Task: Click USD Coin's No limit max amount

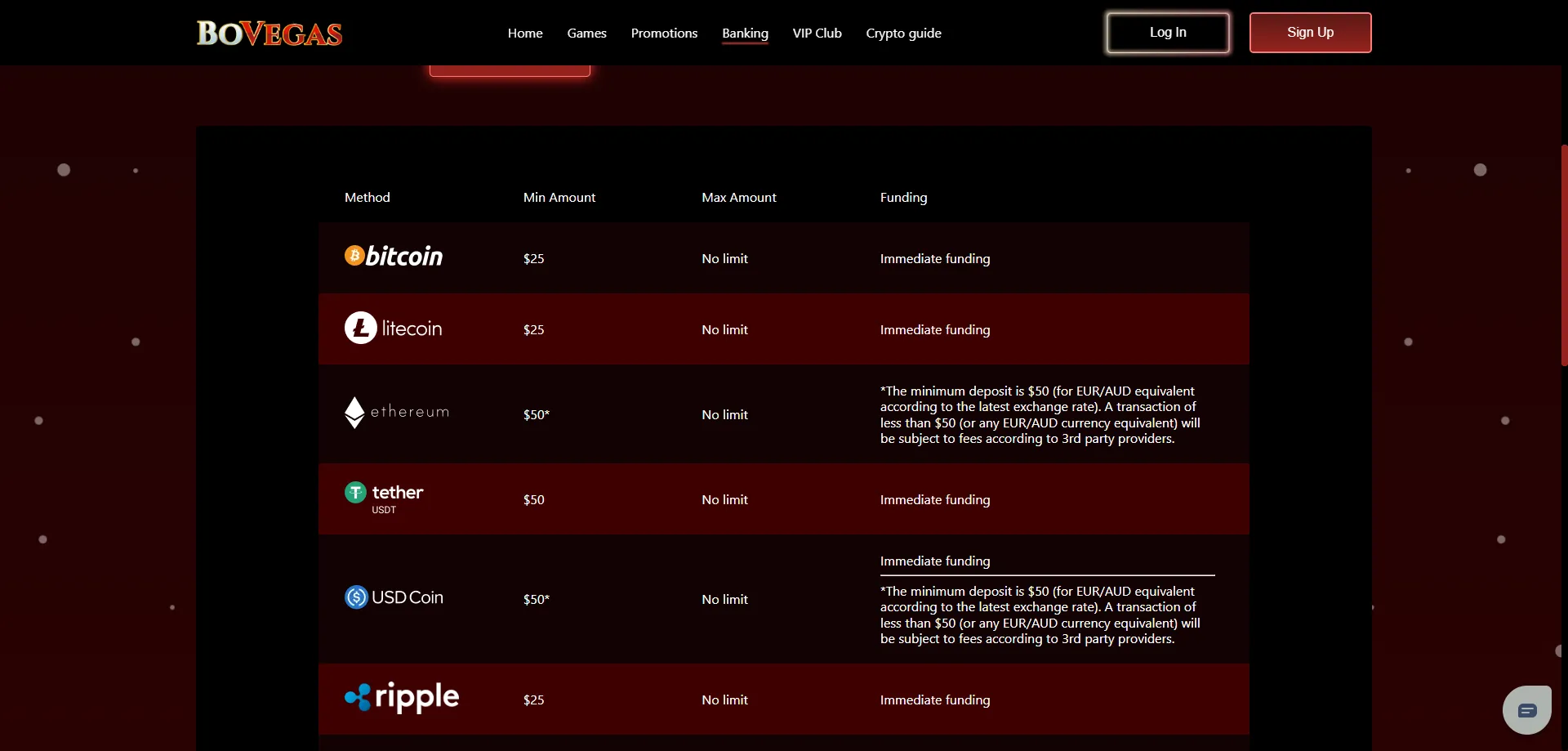Action: (725, 600)
